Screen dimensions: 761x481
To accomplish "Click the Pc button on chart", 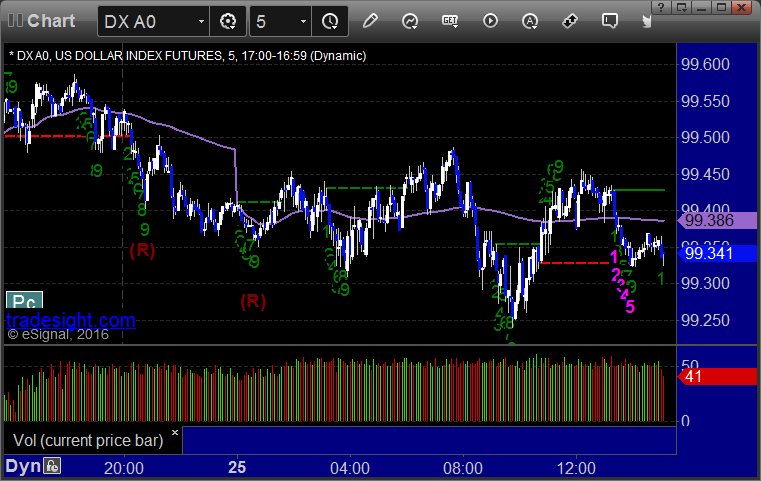I will click(24, 301).
